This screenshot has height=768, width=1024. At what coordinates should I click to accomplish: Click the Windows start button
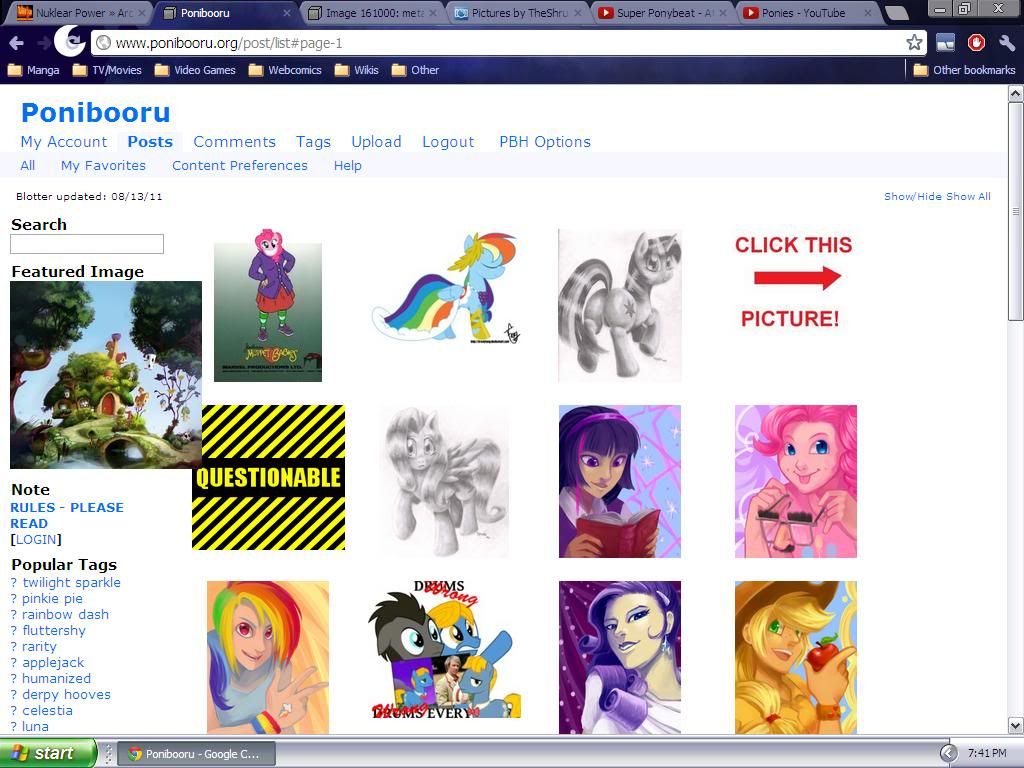(x=47, y=753)
